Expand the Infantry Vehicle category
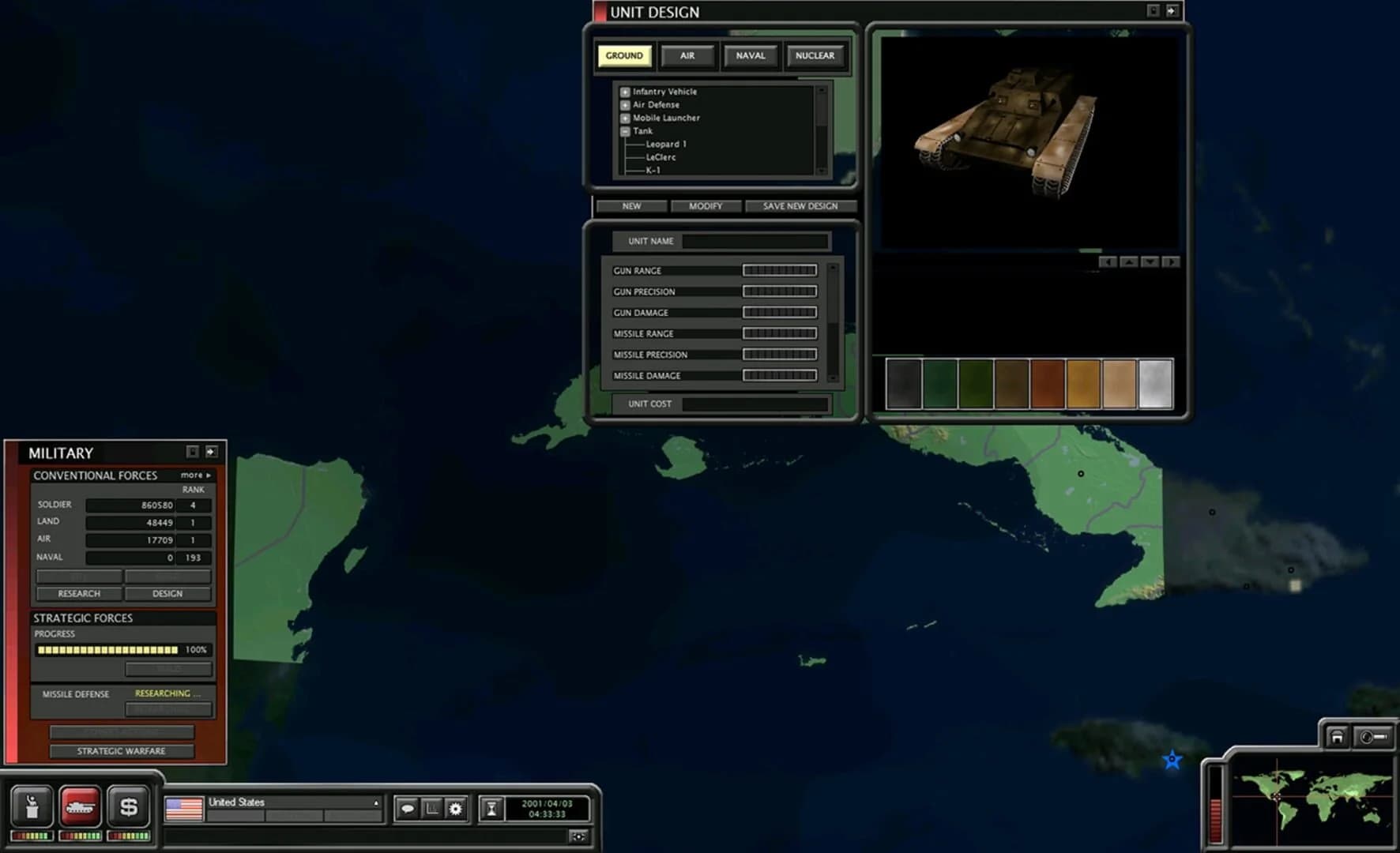Viewport: 1400px width, 853px height. [624, 91]
